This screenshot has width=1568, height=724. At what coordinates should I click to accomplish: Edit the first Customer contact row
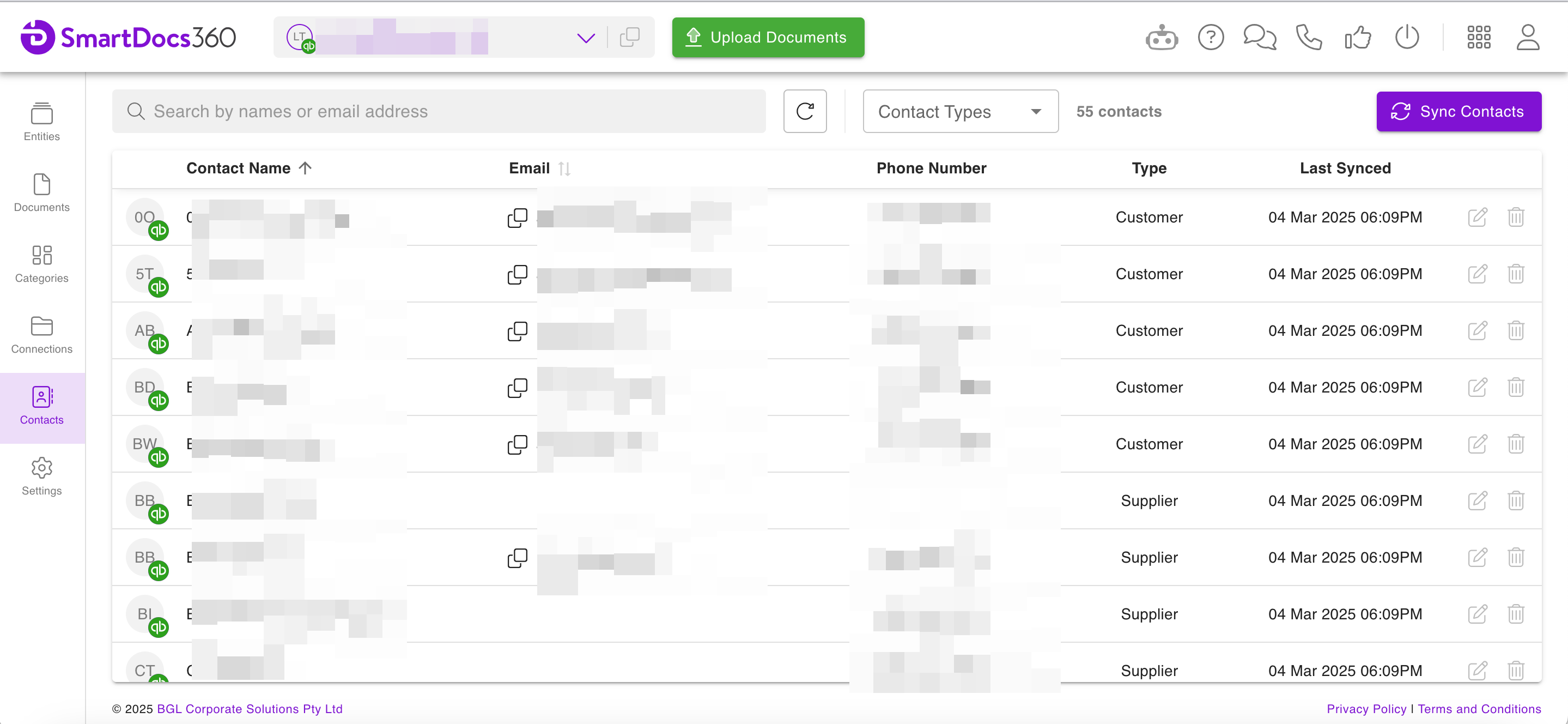(1478, 218)
